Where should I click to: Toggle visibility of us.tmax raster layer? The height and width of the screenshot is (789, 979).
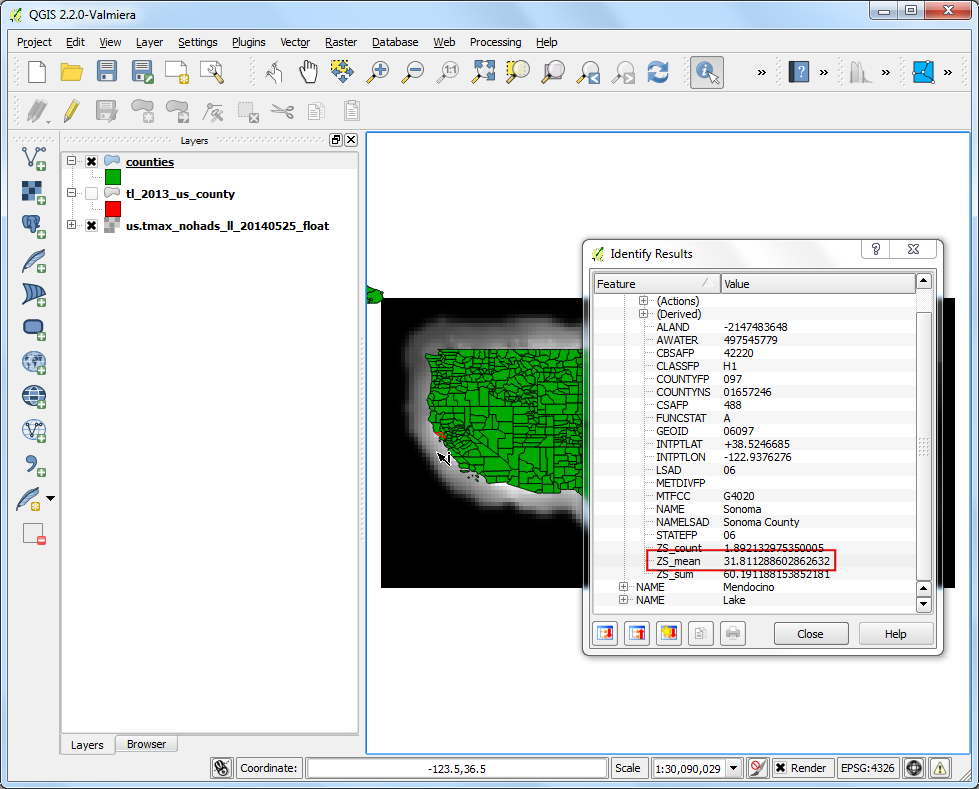92,225
